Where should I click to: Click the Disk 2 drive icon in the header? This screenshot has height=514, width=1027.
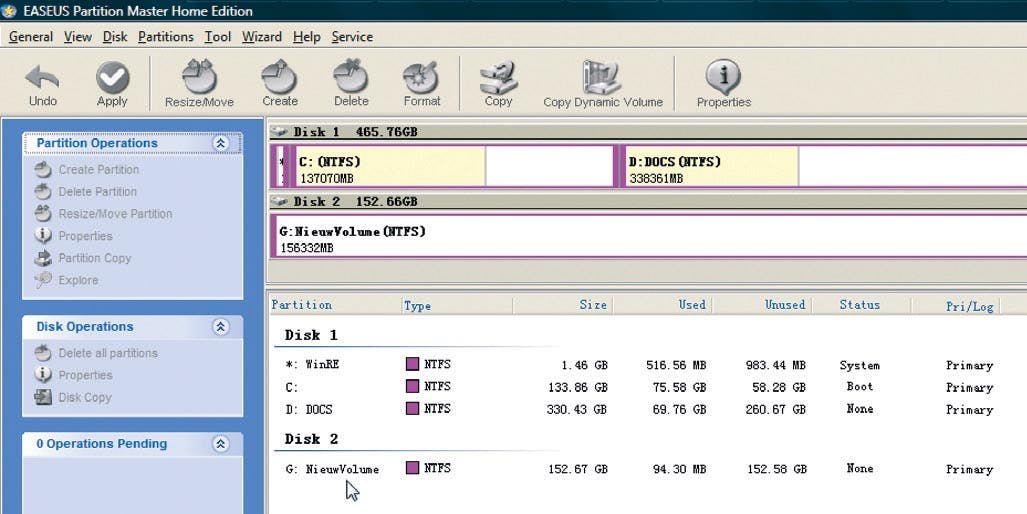click(x=280, y=202)
